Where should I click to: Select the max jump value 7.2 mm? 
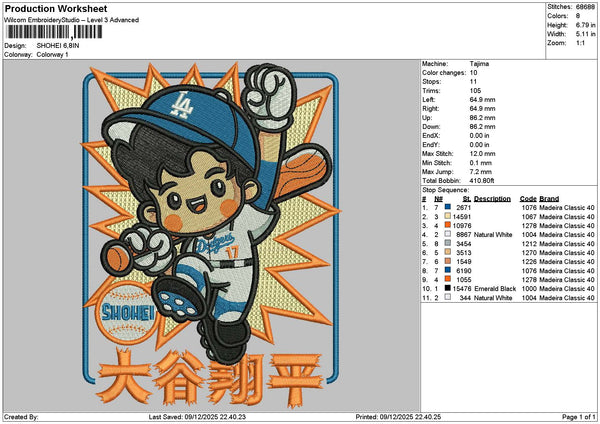tap(481, 172)
